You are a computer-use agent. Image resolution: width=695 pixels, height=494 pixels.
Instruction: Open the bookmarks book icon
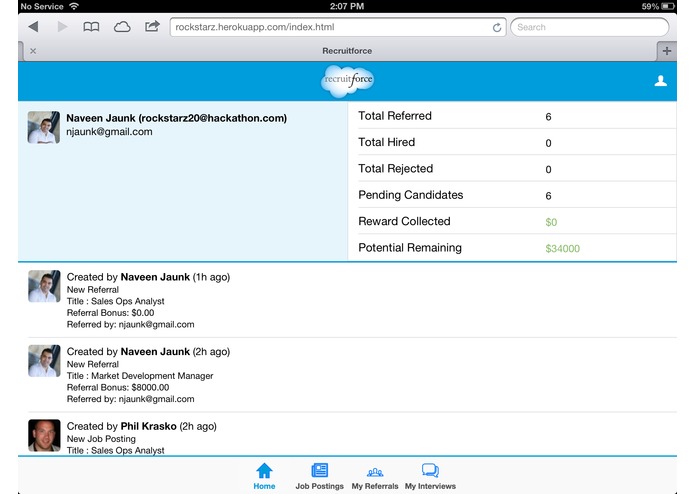[91, 27]
